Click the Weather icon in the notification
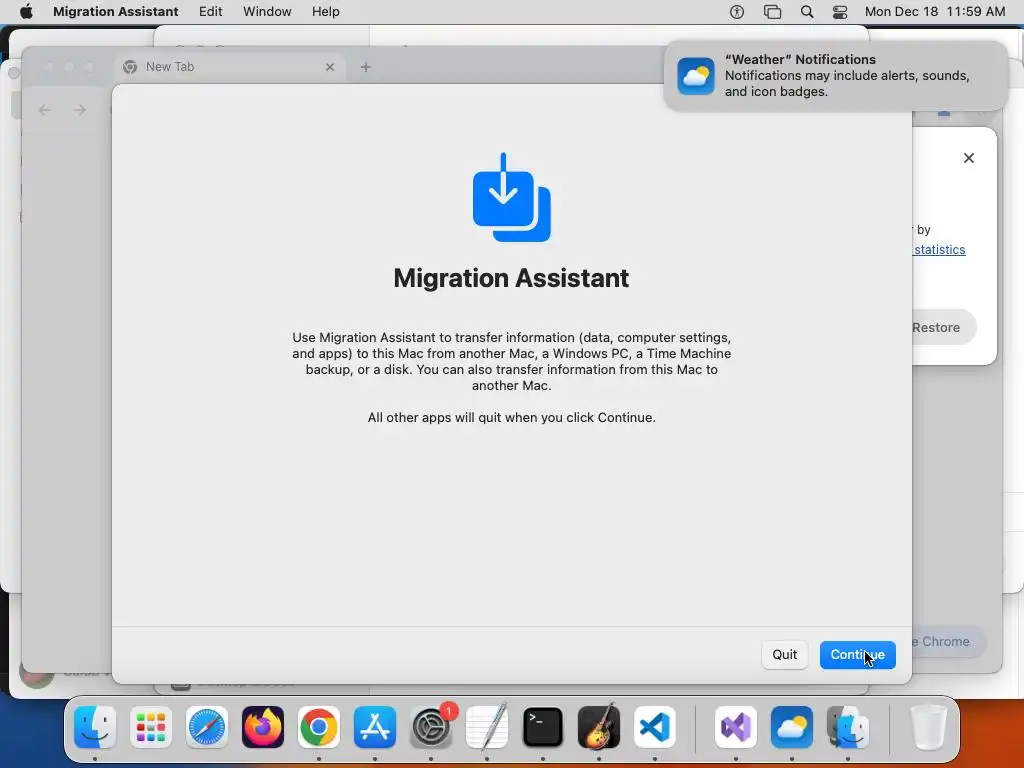Image resolution: width=1024 pixels, height=768 pixels. coord(696,76)
